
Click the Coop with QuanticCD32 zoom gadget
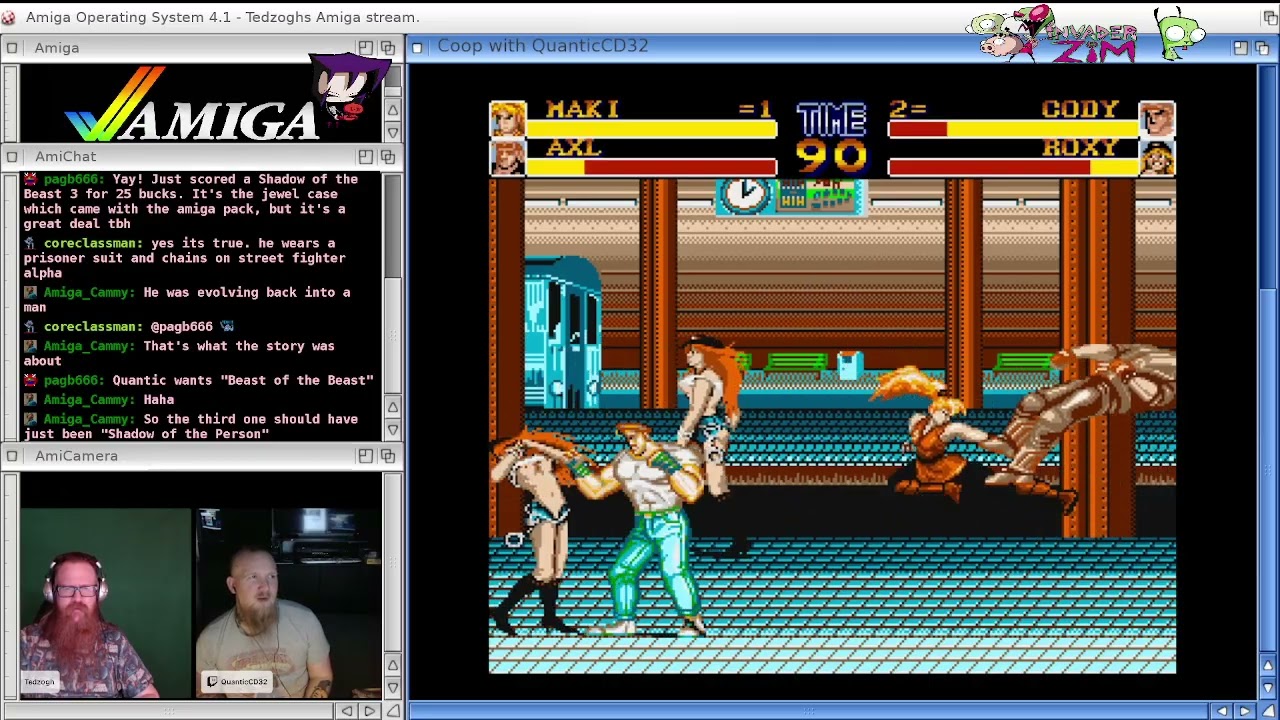point(1241,47)
